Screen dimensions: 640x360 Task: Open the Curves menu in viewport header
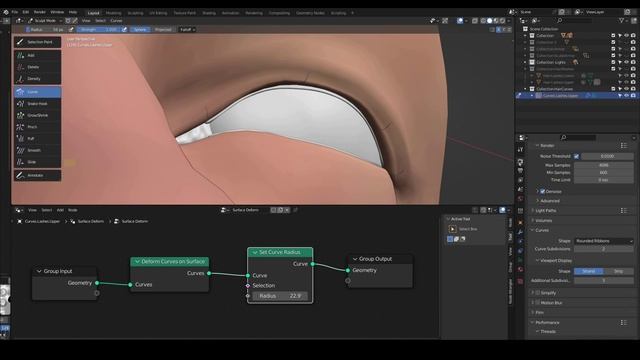tap(116, 20)
